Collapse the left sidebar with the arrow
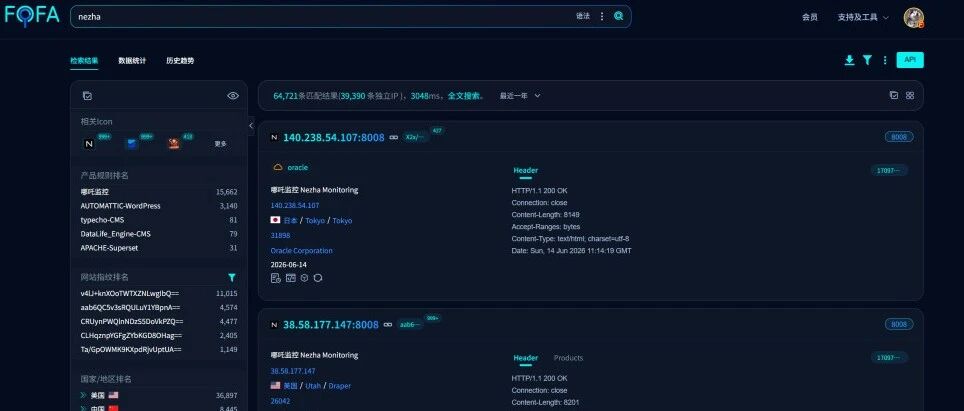This screenshot has width=964, height=411. coord(251,125)
